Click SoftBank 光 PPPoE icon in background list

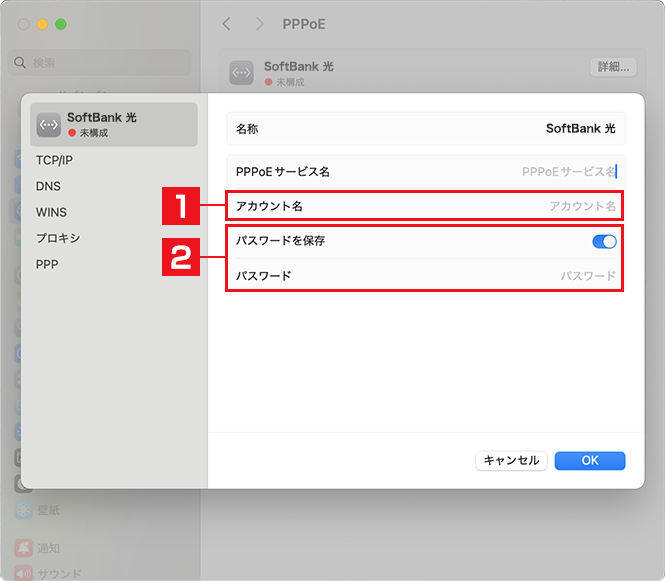pyautogui.click(x=241, y=73)
